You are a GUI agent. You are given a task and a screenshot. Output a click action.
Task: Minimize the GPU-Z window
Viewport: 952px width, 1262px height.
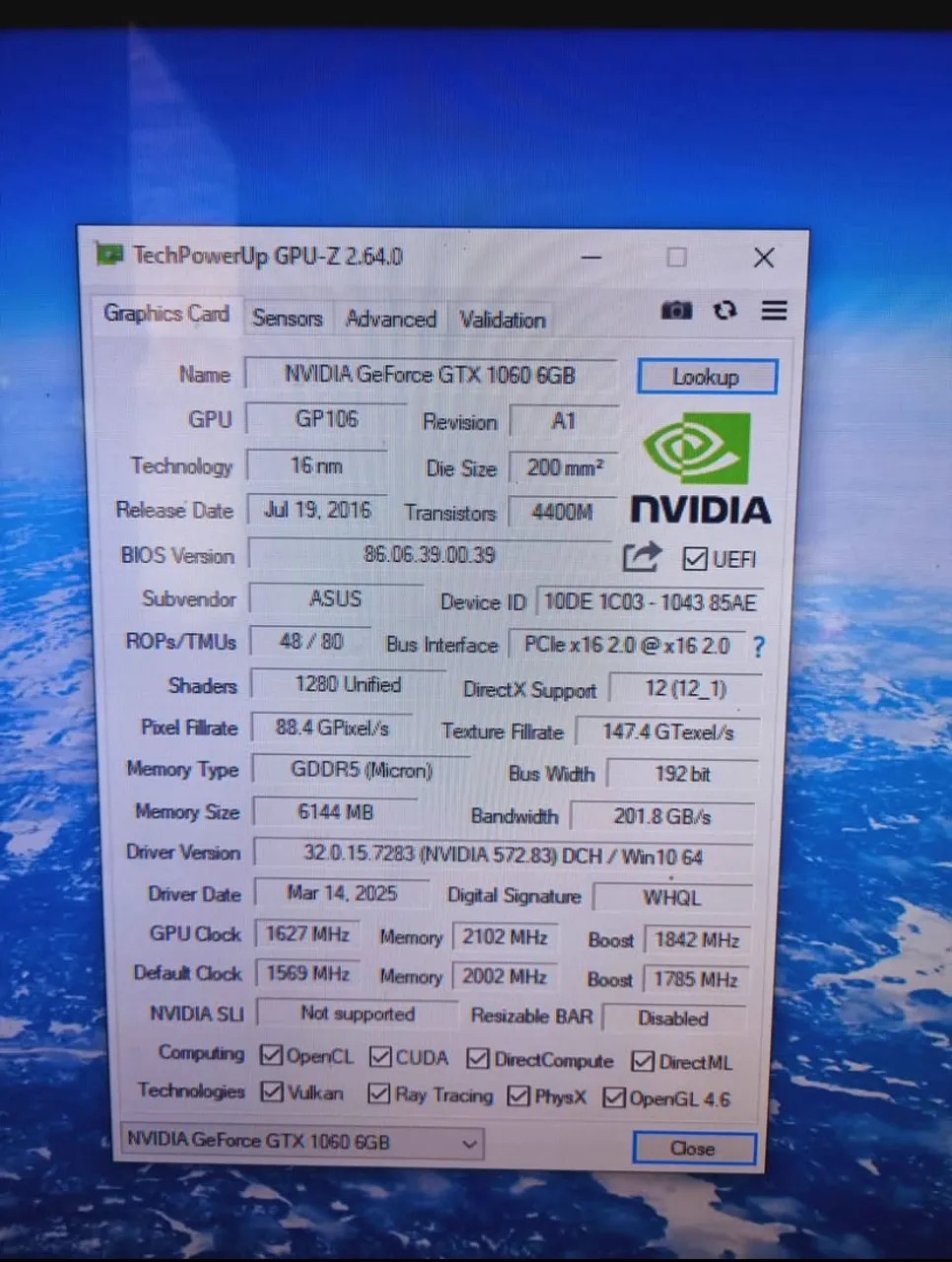[x=591, y=257]
